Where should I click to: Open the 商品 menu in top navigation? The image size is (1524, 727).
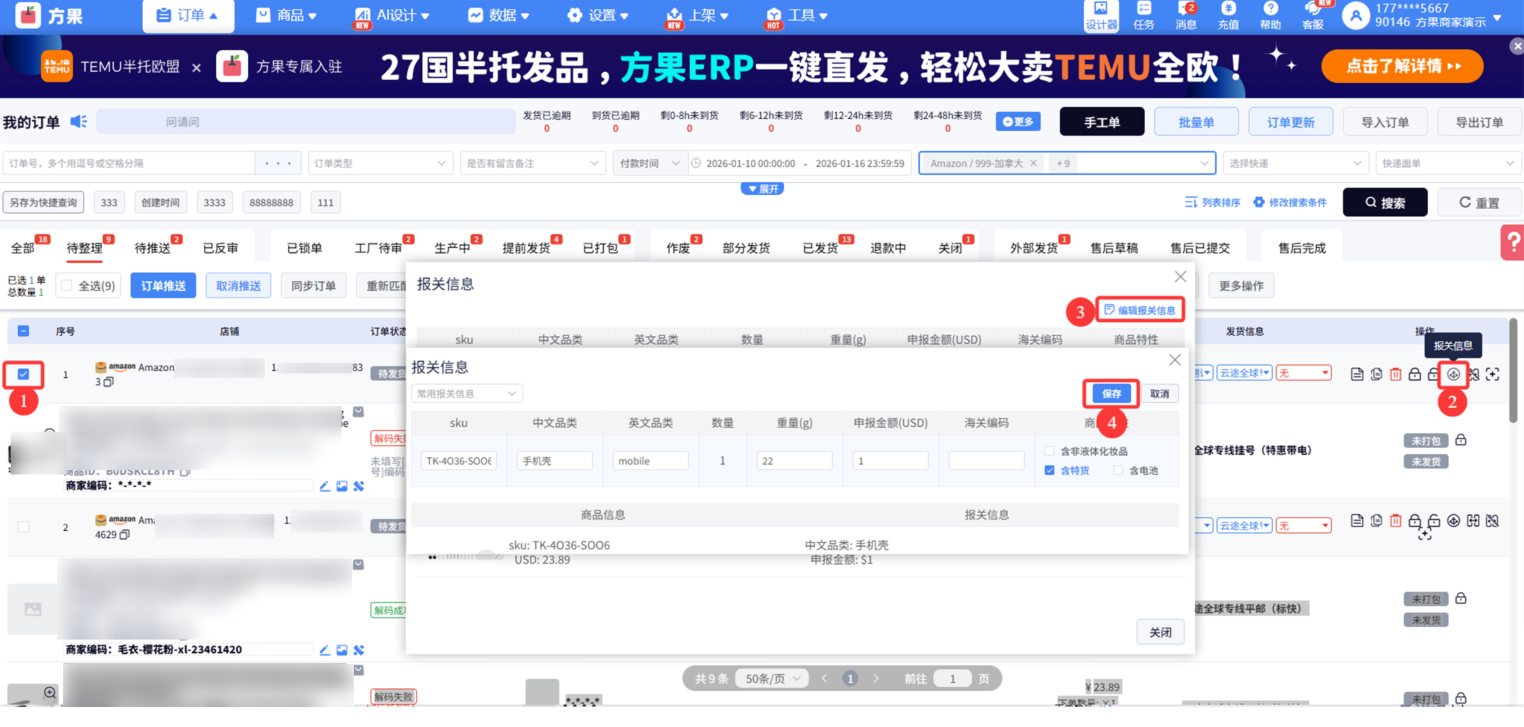coord(286,16)
